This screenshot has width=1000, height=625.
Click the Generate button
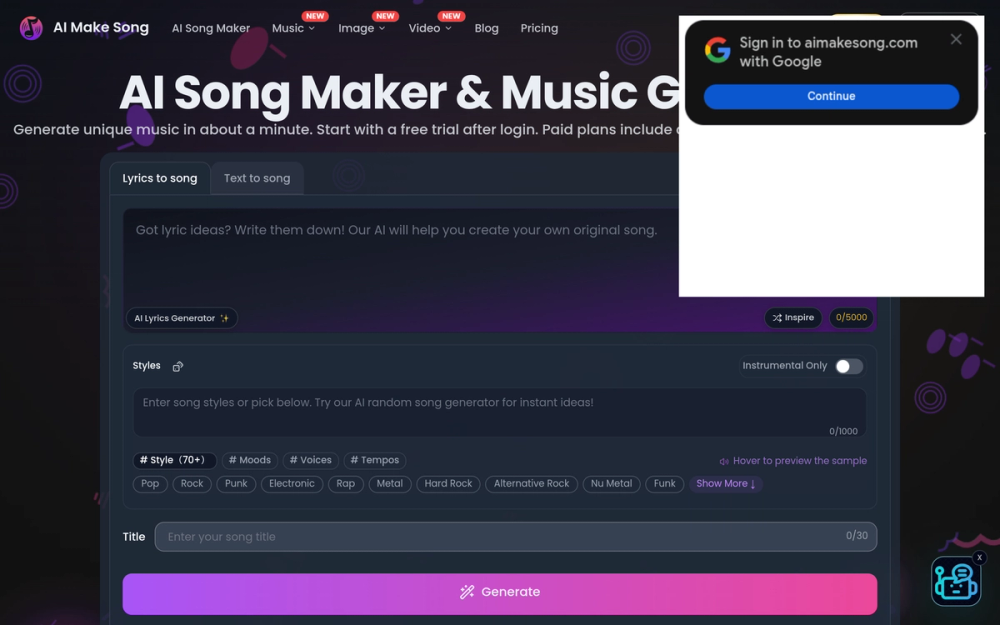coord(499,594)
